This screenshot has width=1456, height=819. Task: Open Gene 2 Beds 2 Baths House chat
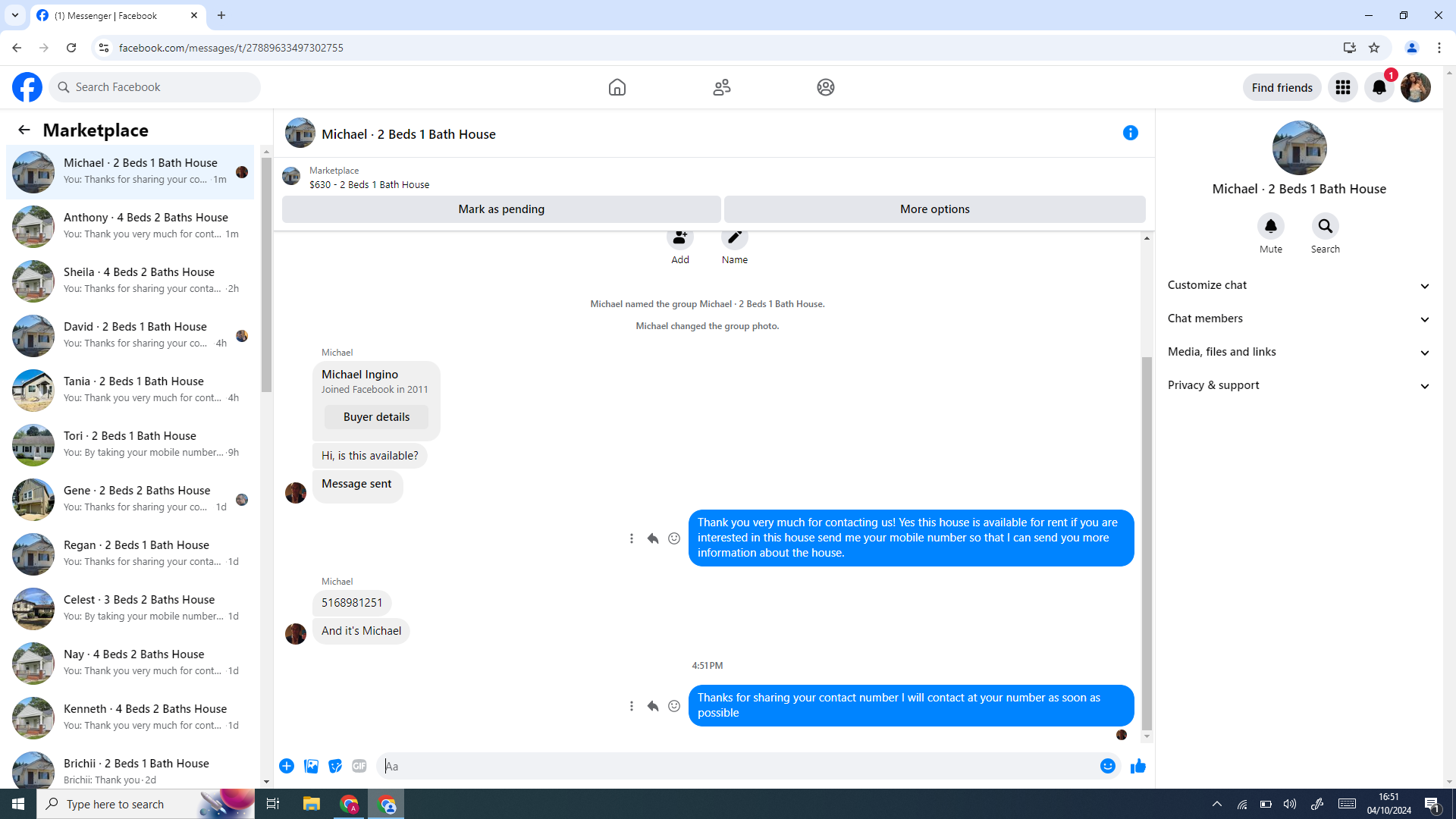point(130,499)
